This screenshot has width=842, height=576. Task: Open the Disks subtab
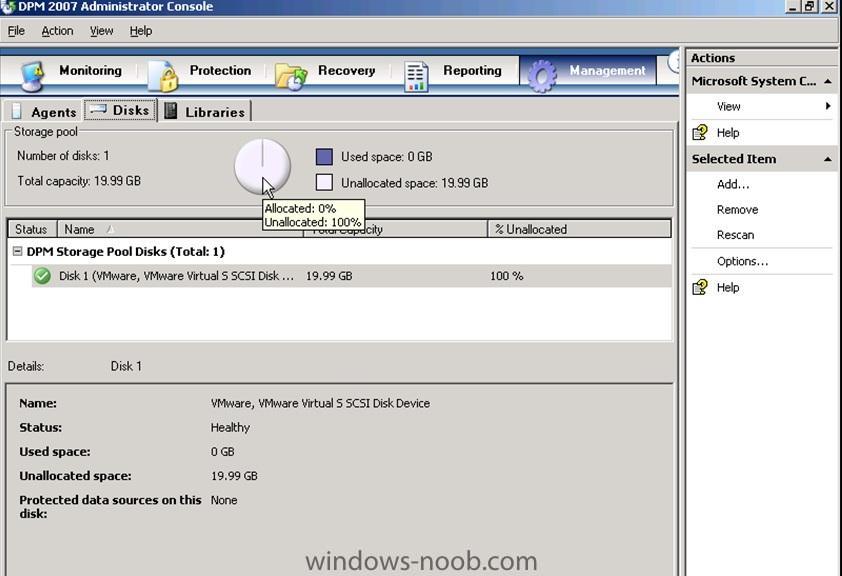point(120,110)
